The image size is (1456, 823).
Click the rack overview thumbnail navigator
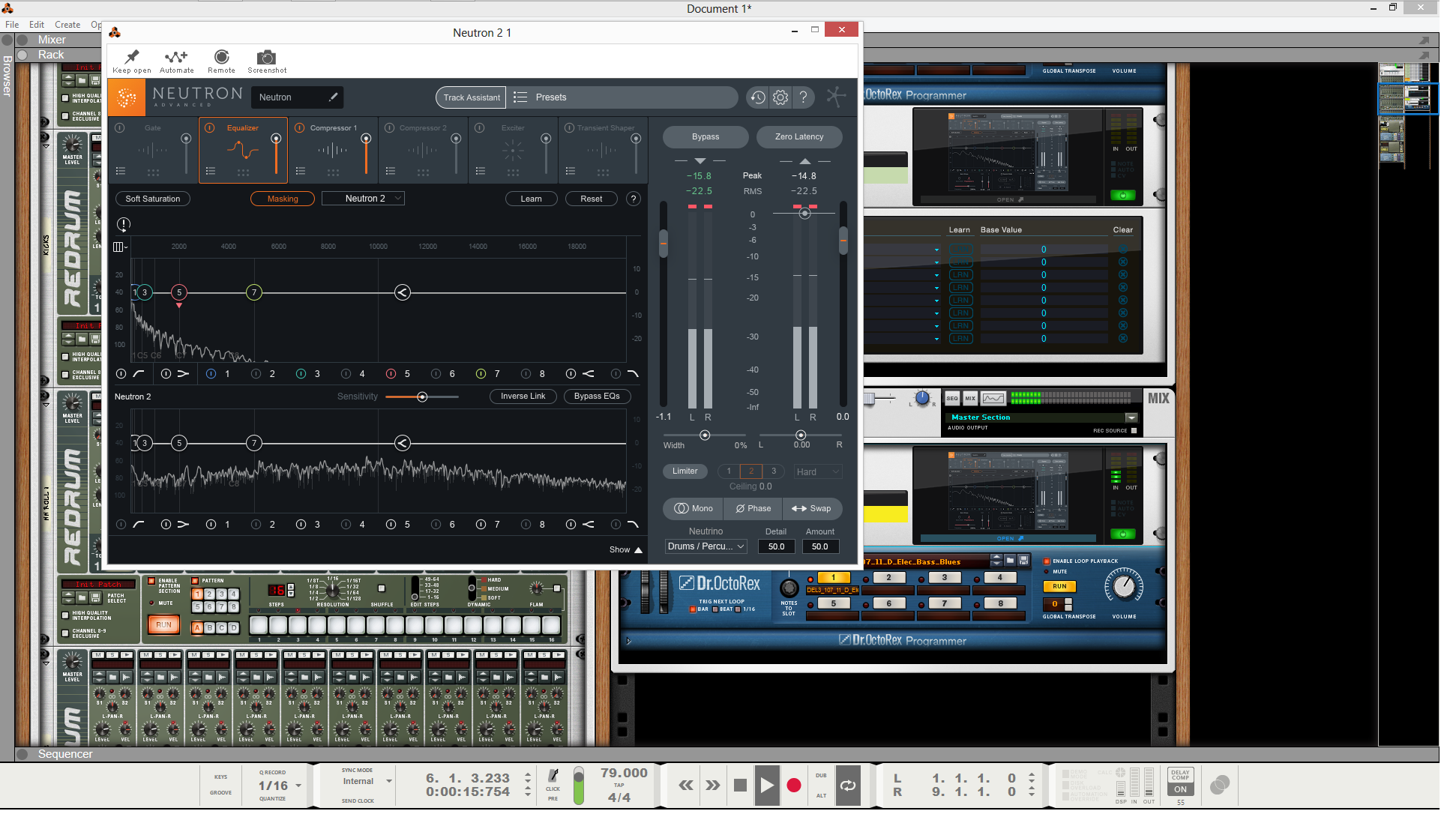1407,98
